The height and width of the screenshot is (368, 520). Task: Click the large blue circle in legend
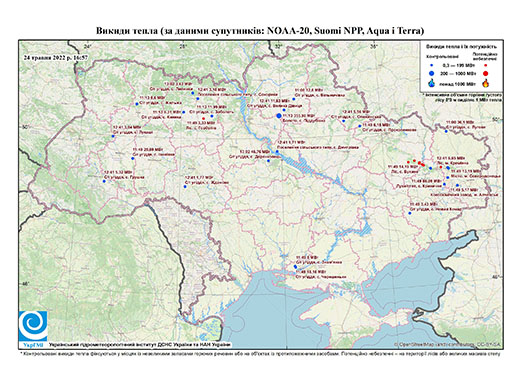tap(432, 73)
